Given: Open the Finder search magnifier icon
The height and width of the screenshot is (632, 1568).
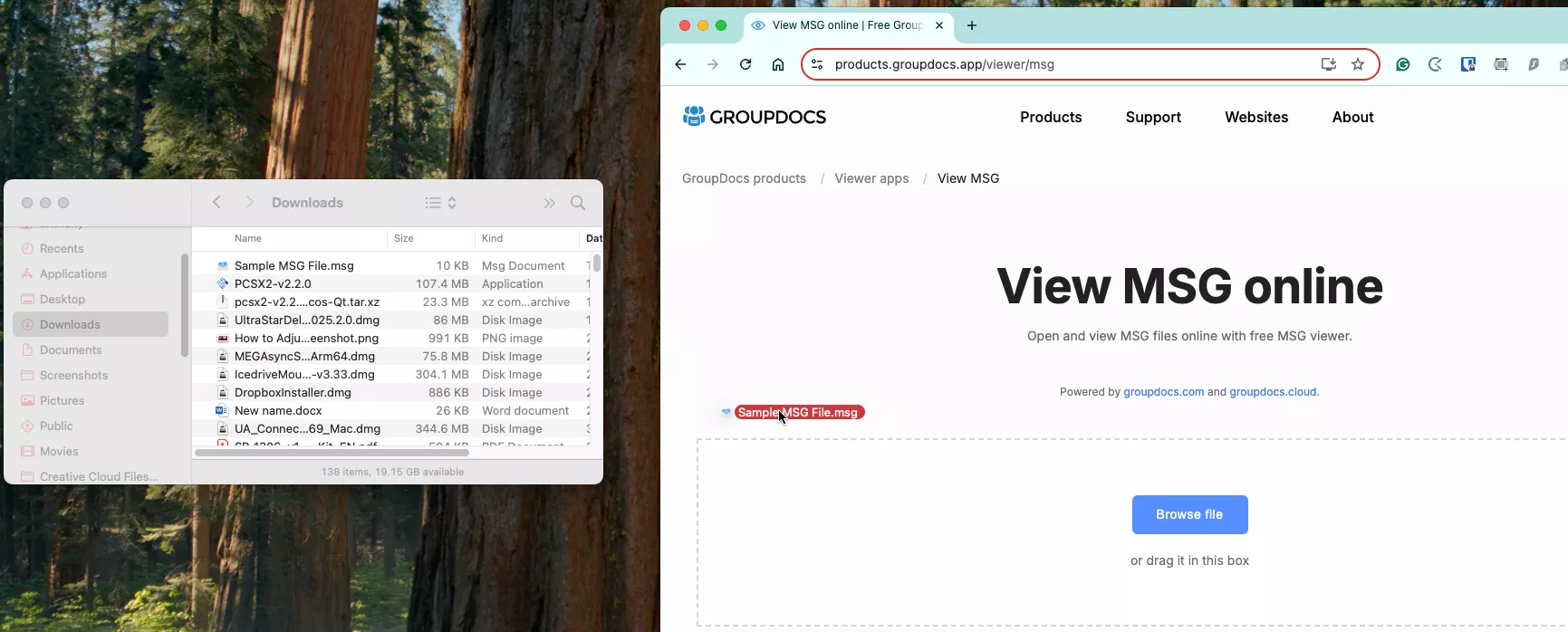Looking at the screenshot, I should (x=578, y=203).
